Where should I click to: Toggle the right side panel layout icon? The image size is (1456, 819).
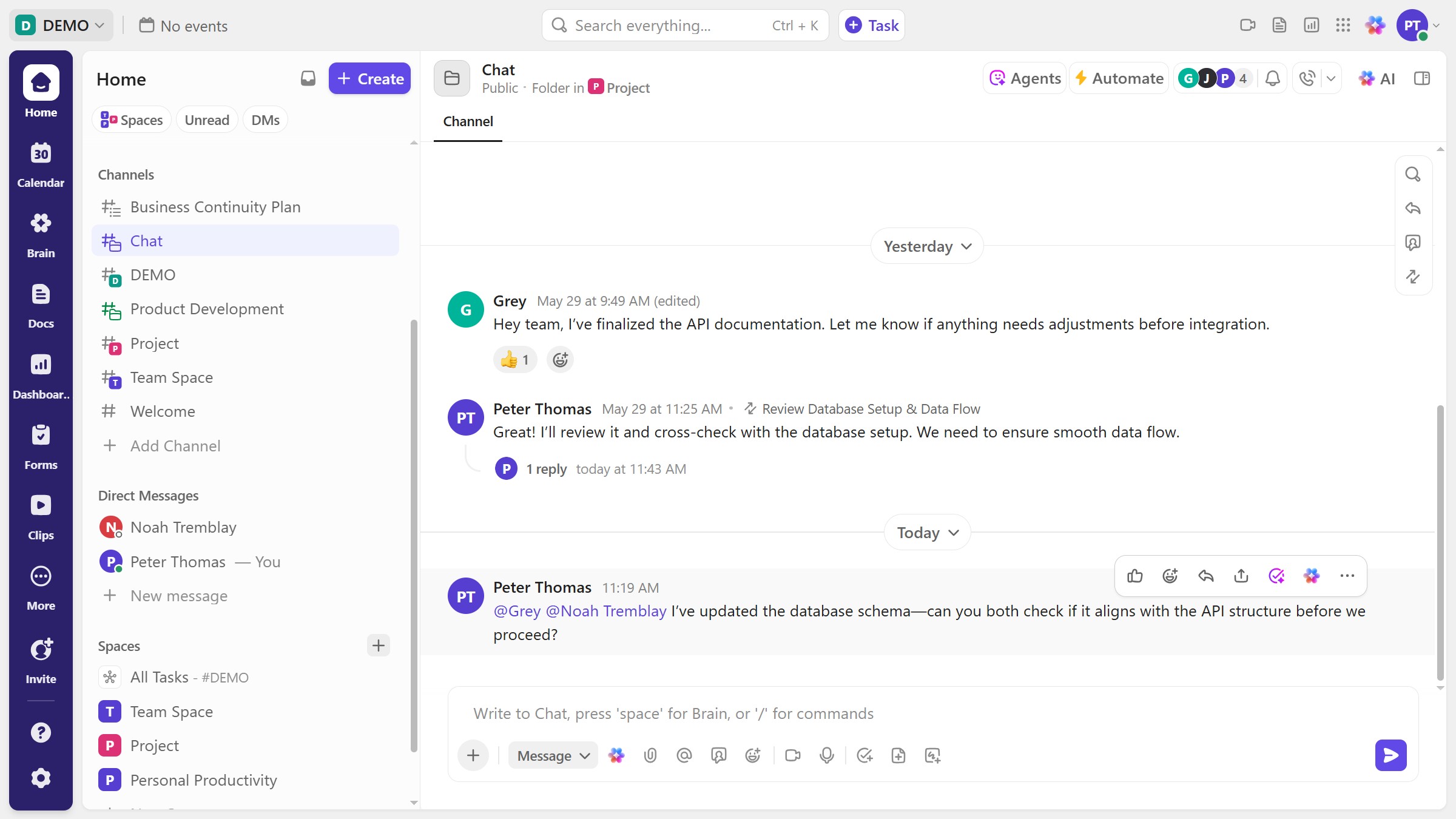[x=1421, y=78]
